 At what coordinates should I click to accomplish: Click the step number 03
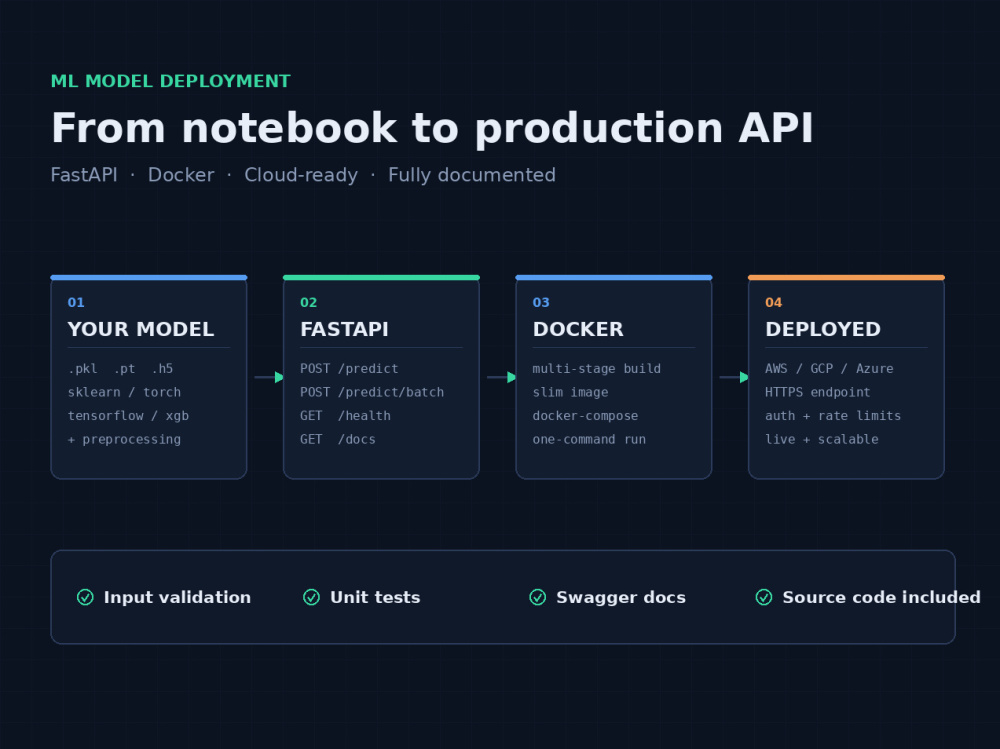tap(541, 302)
